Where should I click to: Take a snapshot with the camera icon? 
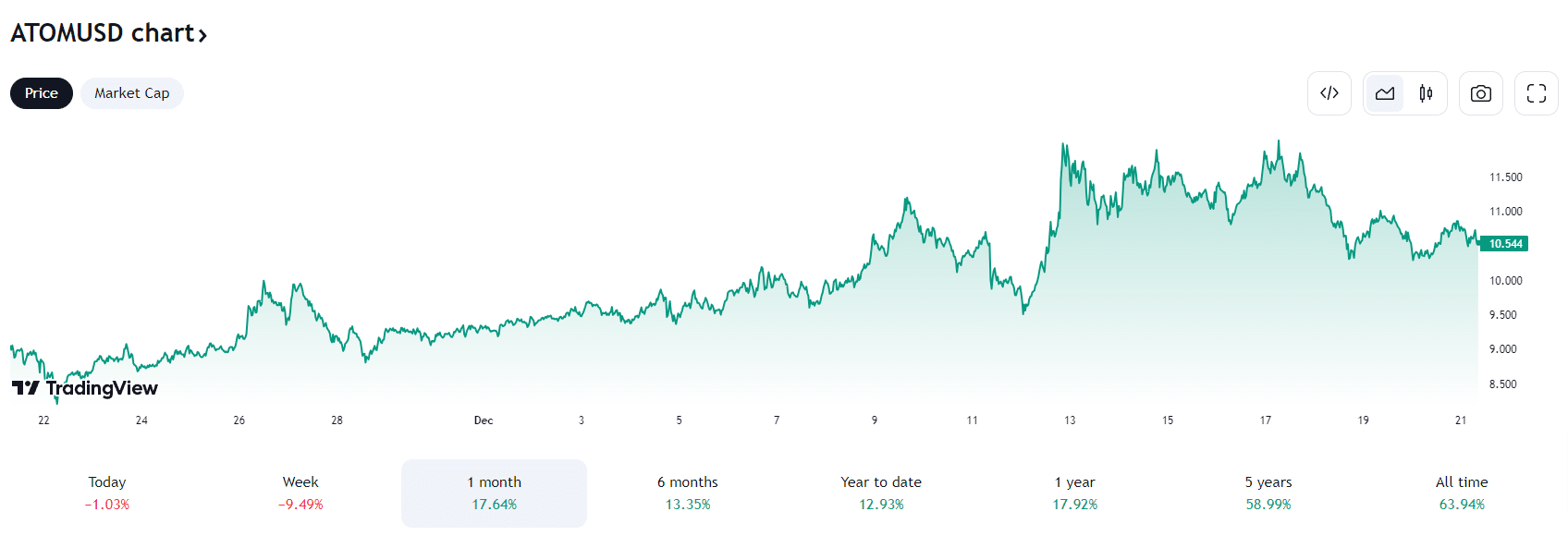(x=1480, y=93)
